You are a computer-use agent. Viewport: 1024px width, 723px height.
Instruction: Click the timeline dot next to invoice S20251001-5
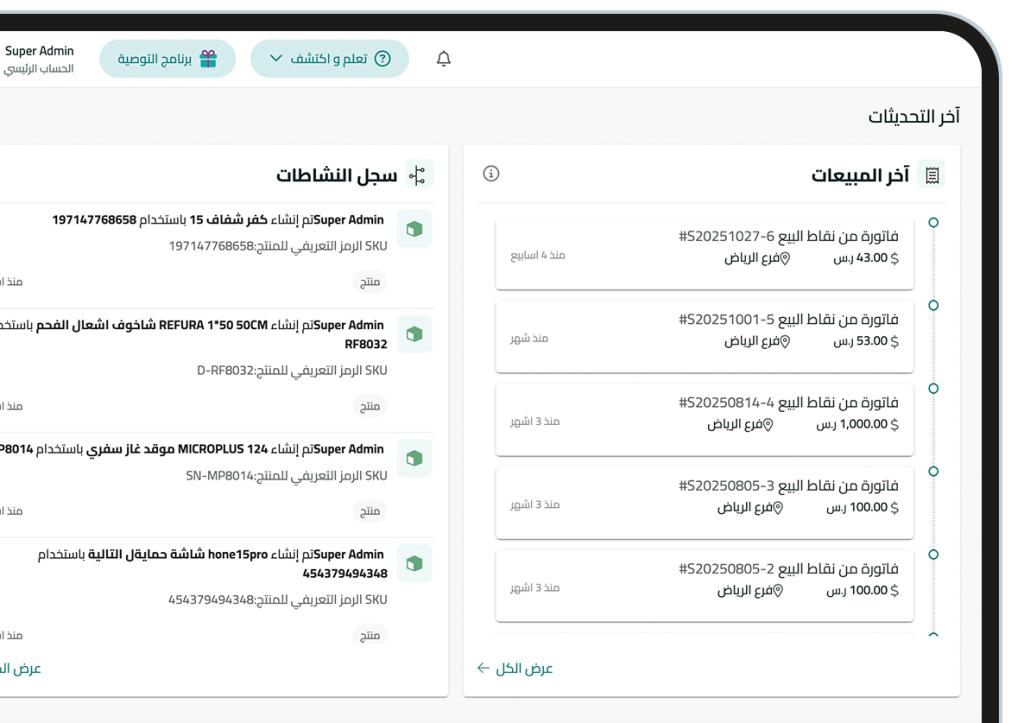coord(935,307)
